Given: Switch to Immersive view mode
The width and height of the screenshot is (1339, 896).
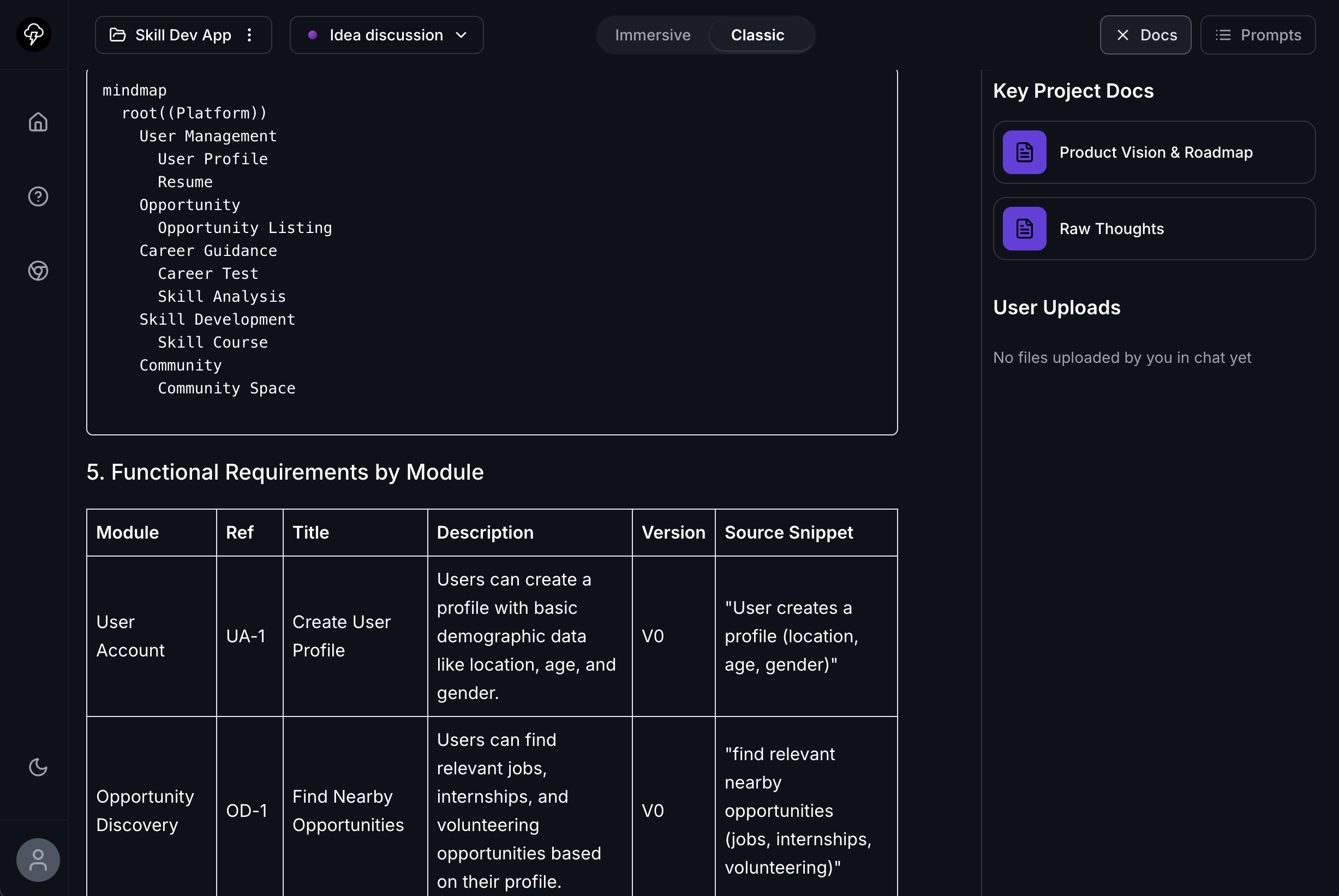Looking at the screenshot, I should coord(653,35).
